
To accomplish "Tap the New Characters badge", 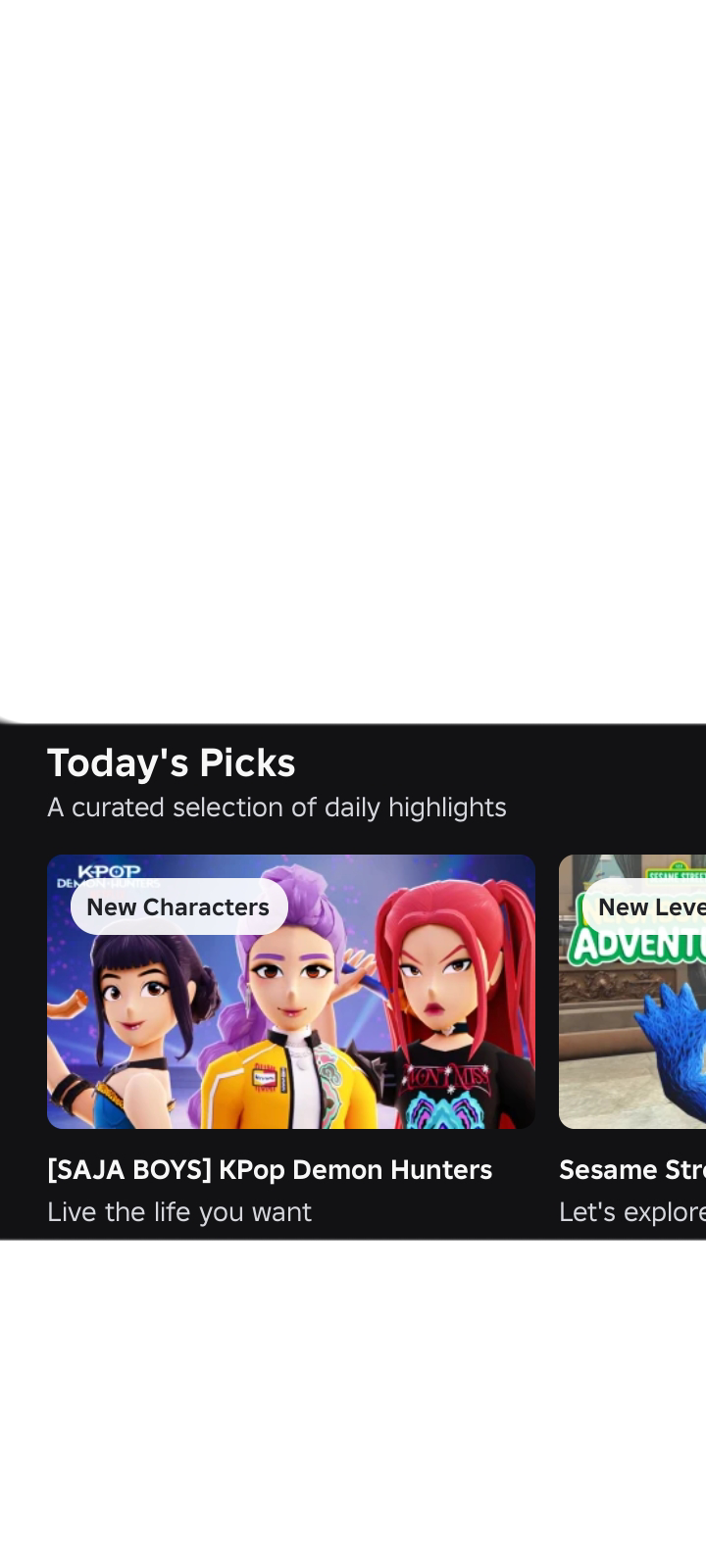I will [178, 906].
